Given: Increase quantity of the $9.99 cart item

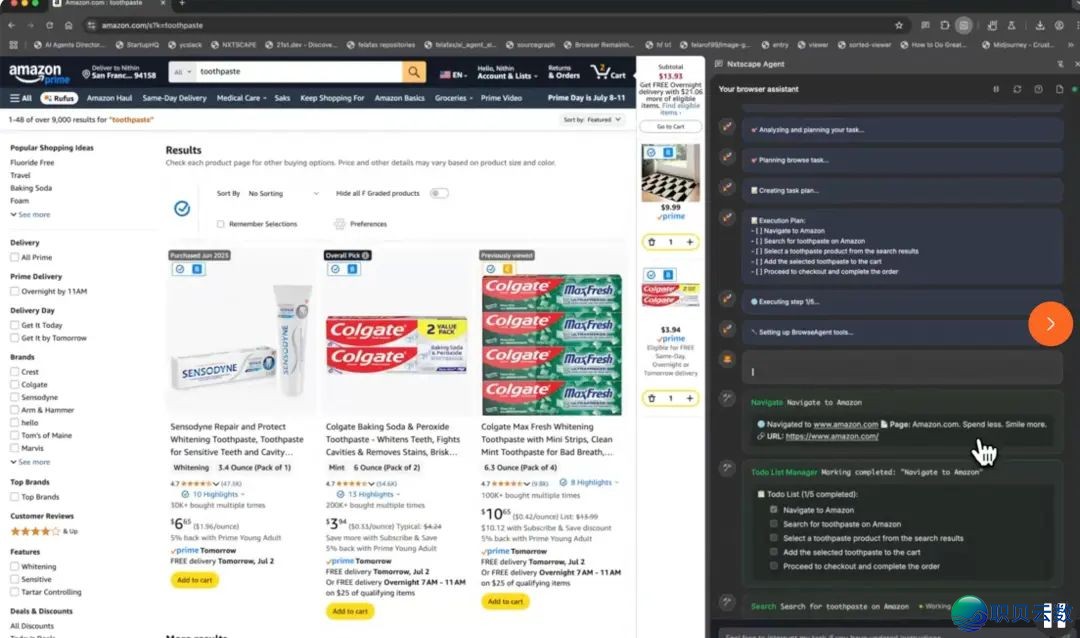Looking at the screenshot, I should pyautogui.click(x=689, y=243).
